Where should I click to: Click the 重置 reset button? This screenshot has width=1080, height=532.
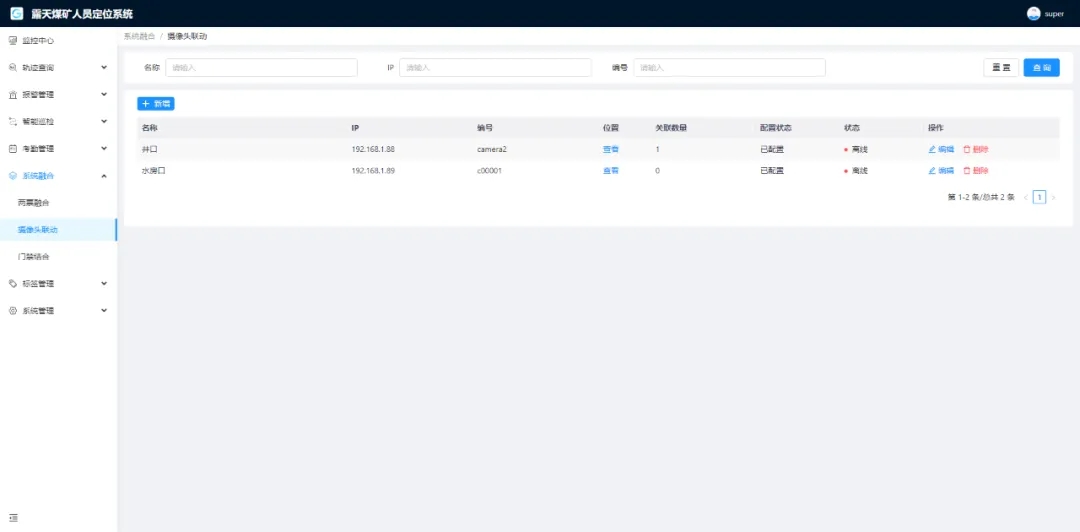1001,68
